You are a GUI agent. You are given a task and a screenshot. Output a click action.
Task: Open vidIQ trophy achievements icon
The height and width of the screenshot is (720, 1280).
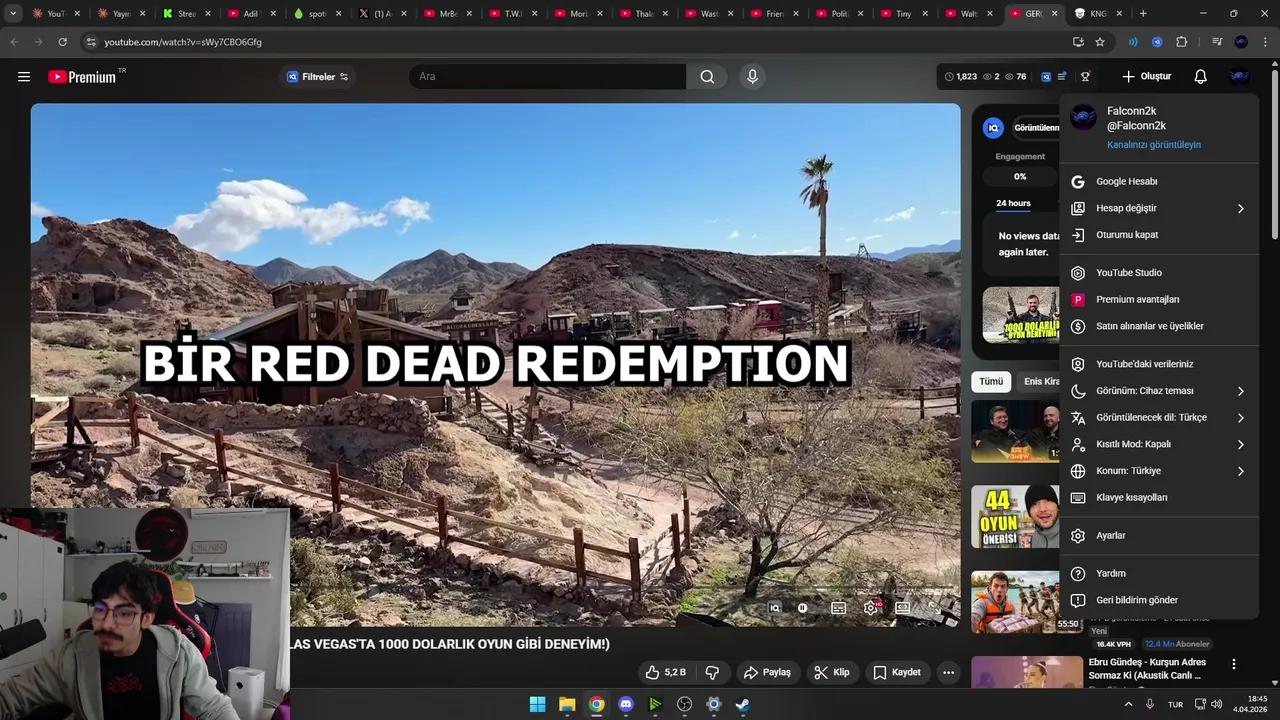(1085, 77)
